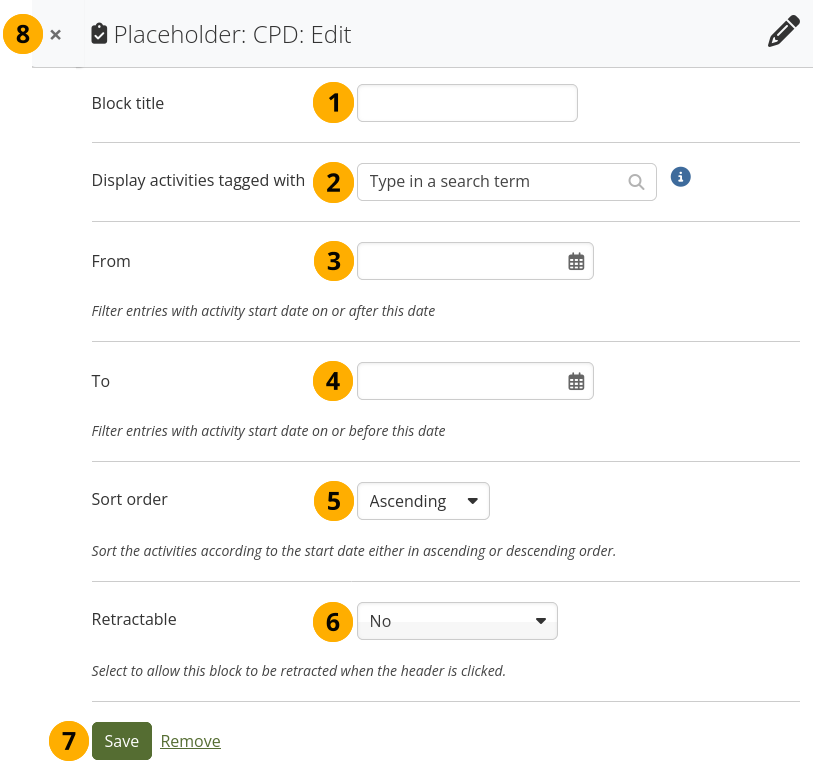The width and height of the screenshot is (813, 775).
Task: Click inside the To date field
Action: [460, 382]
